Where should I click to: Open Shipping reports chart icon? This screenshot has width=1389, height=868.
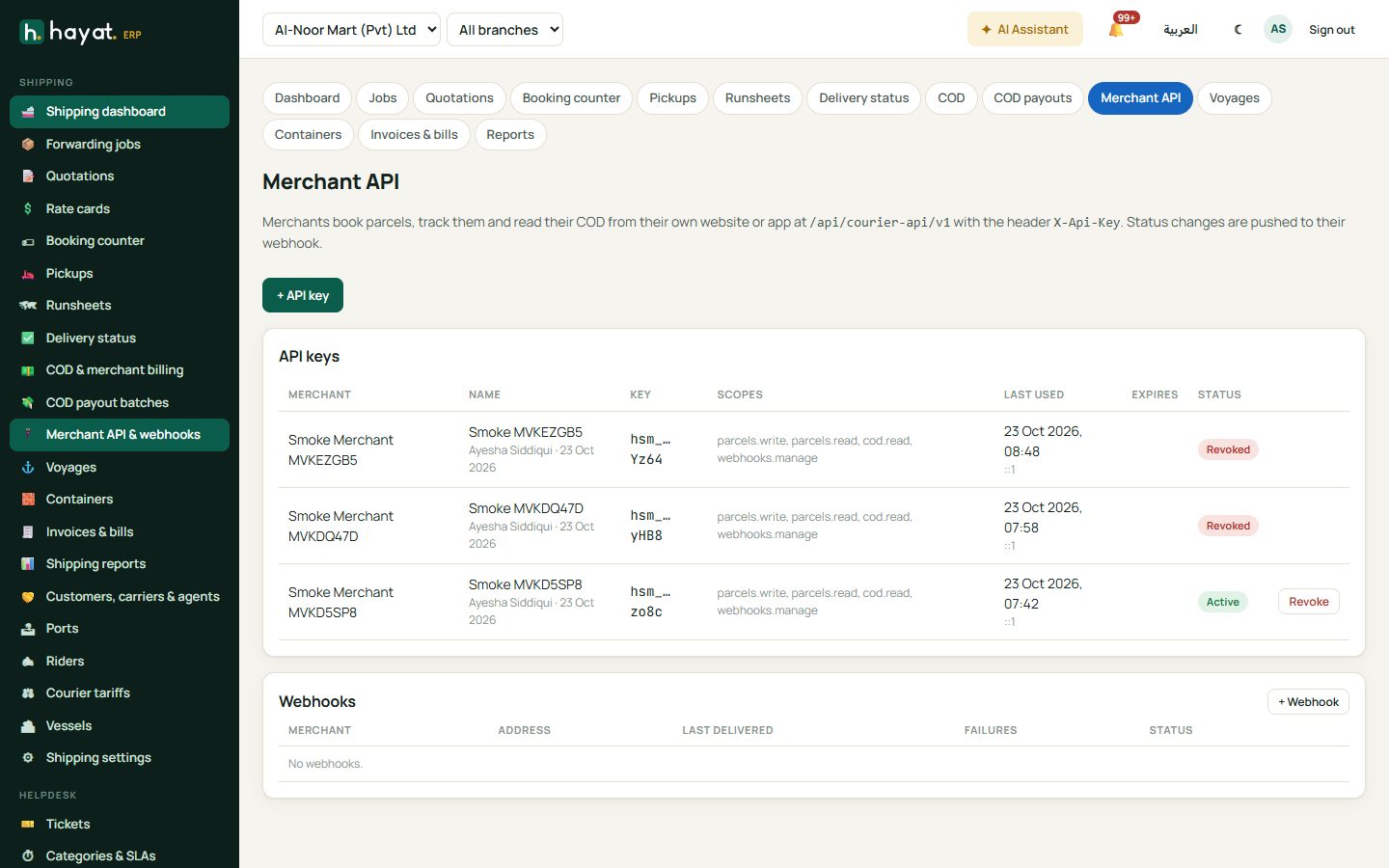[x=28, y=564]
